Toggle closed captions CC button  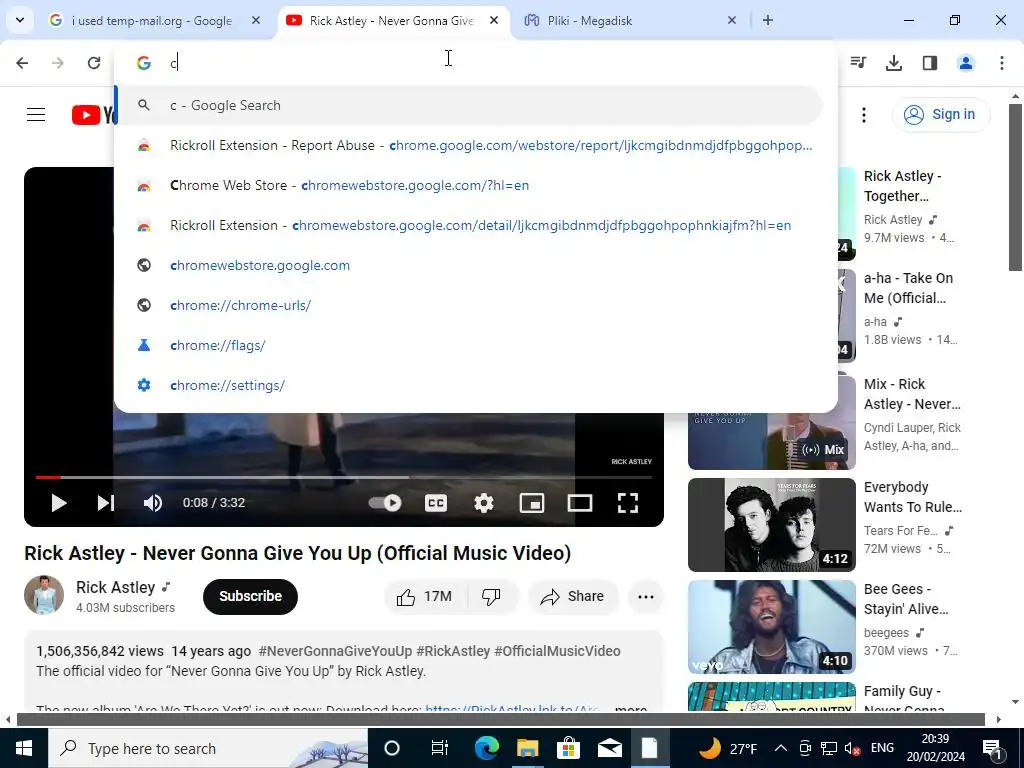click(436, 503)
